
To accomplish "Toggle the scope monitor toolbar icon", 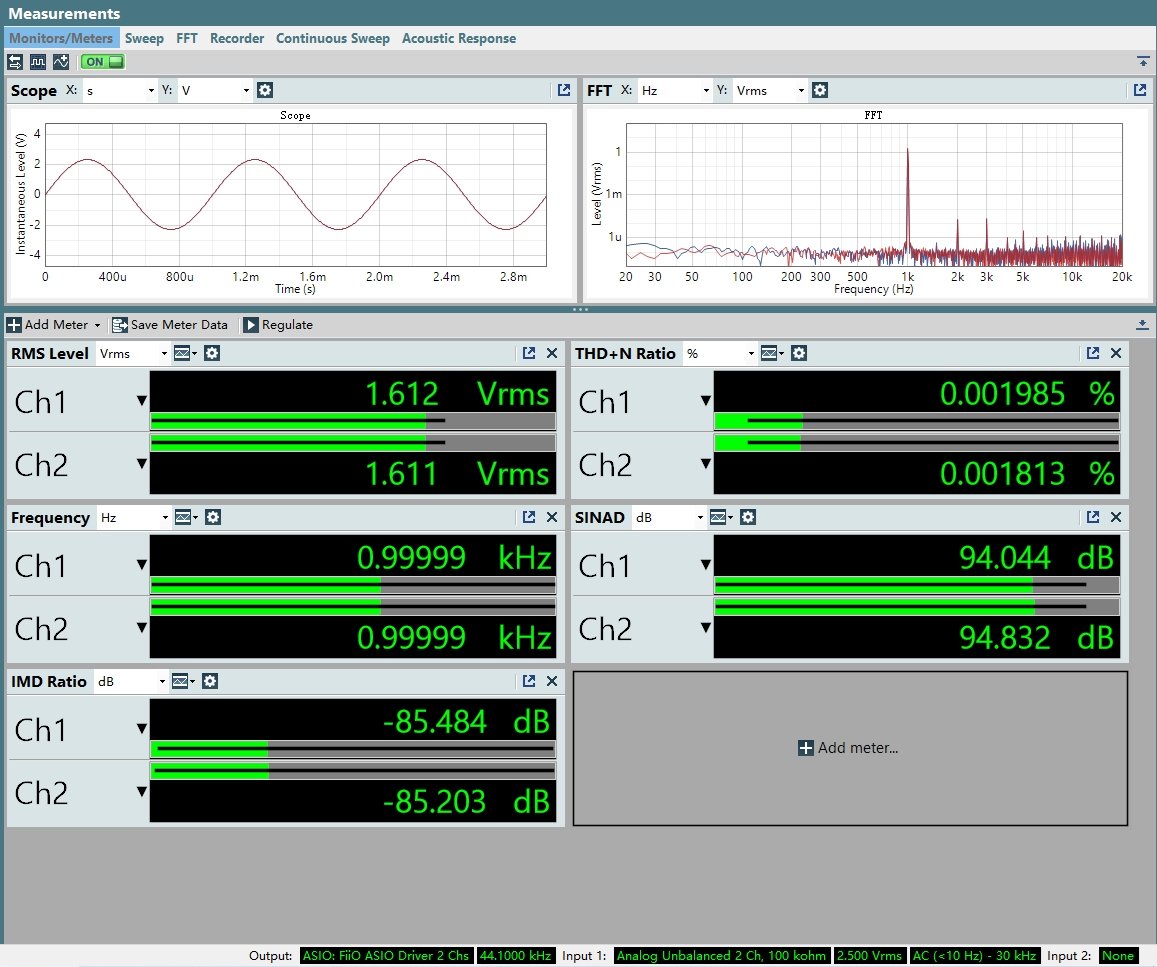I will tap(38, 62).
